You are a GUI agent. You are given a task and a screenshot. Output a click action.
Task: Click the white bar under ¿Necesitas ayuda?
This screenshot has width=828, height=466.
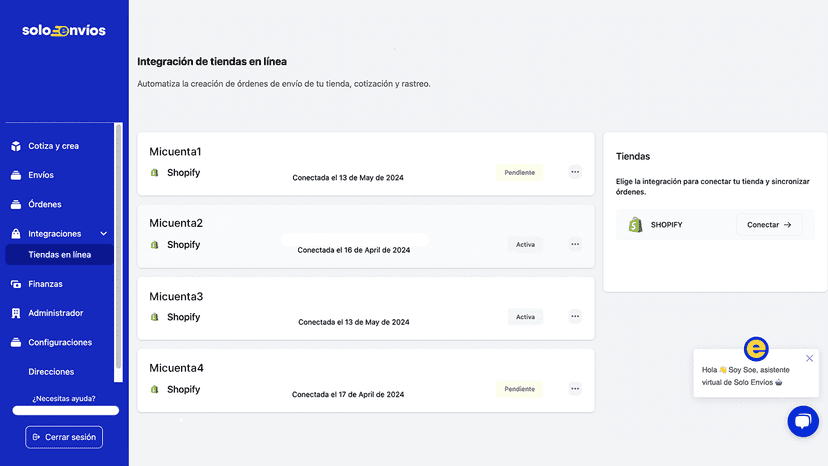pyautogui.click(x=65, y=411)
